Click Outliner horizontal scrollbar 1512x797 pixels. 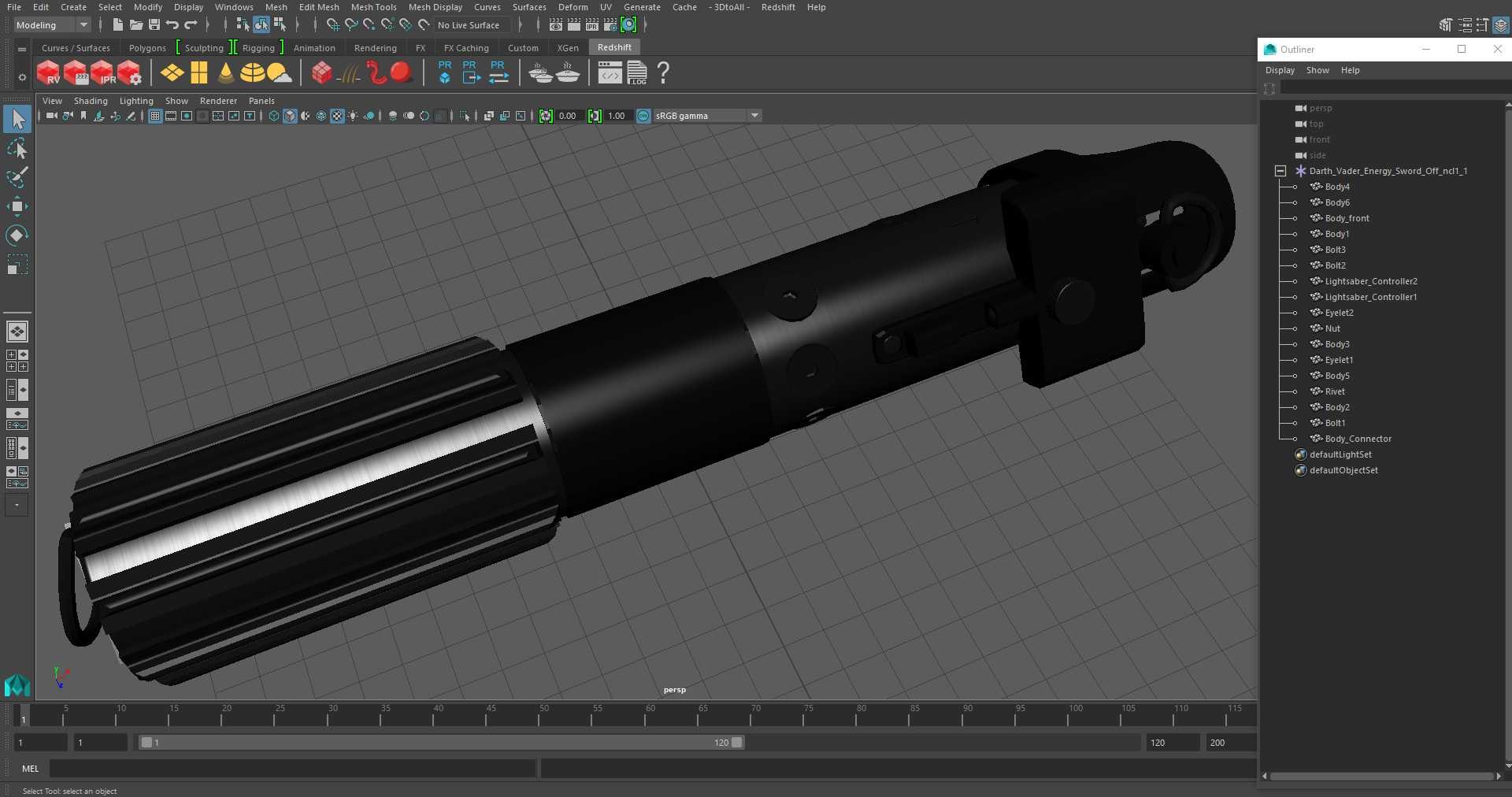pyautogui.click(x=1381, y=777)
